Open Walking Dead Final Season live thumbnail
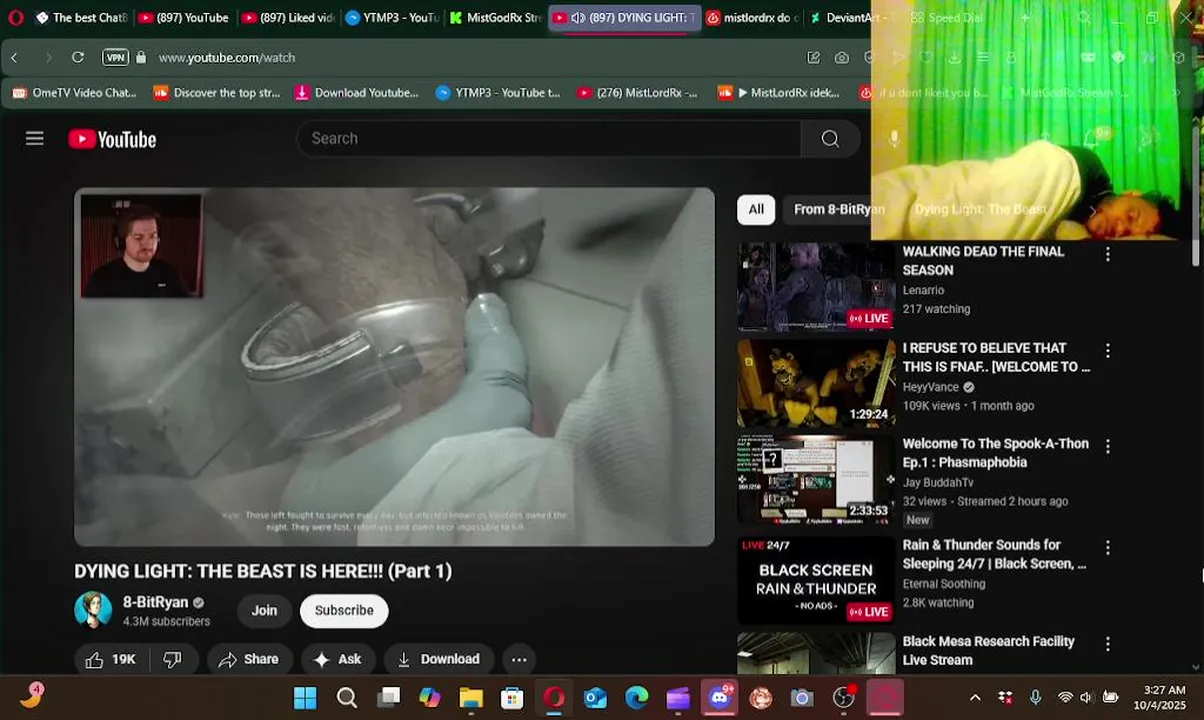The width and height of the screenshot is (1204, 720). (x=816, y=287)
